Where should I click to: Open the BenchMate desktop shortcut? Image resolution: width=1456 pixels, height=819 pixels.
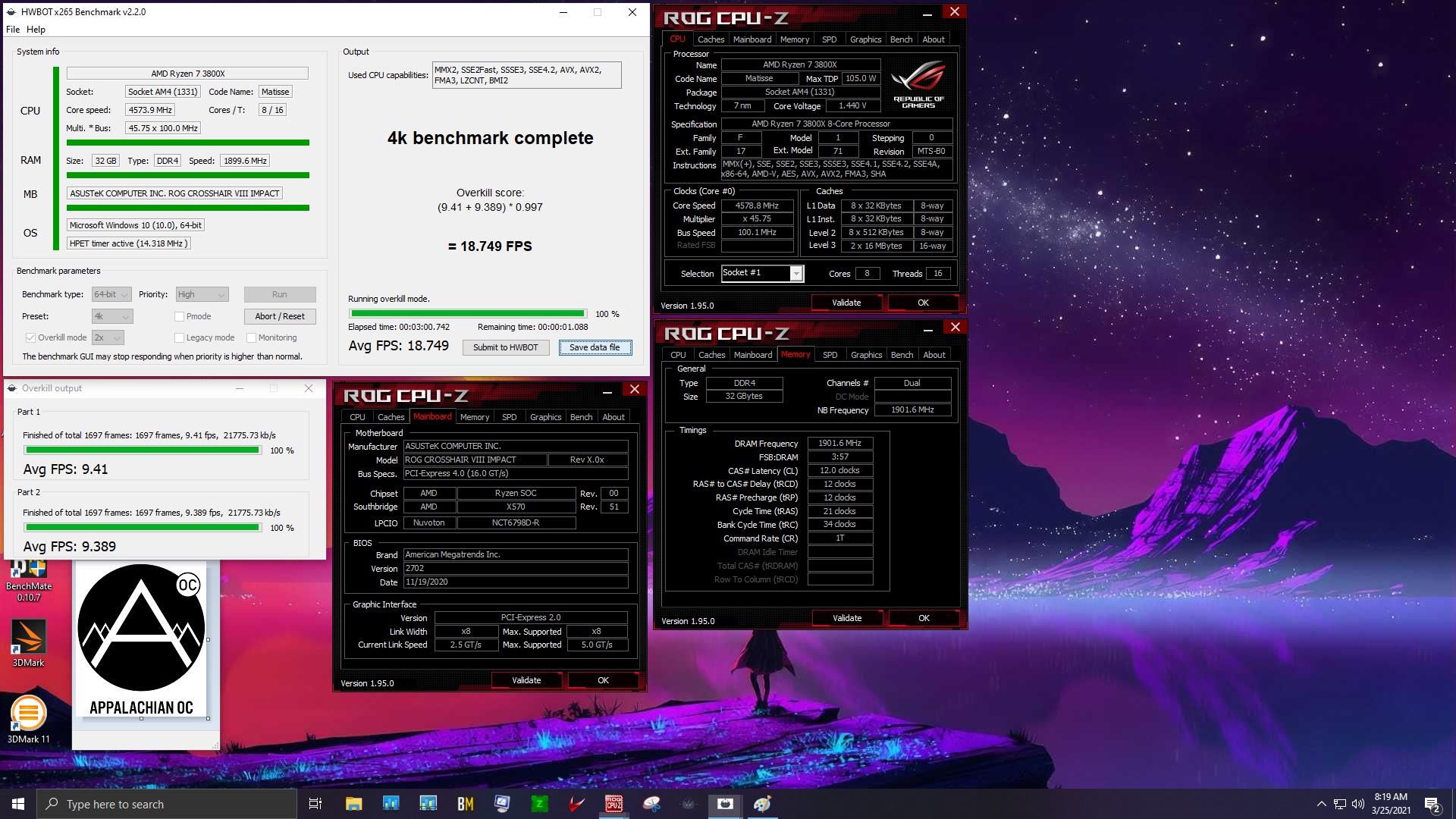pos(28,581)
